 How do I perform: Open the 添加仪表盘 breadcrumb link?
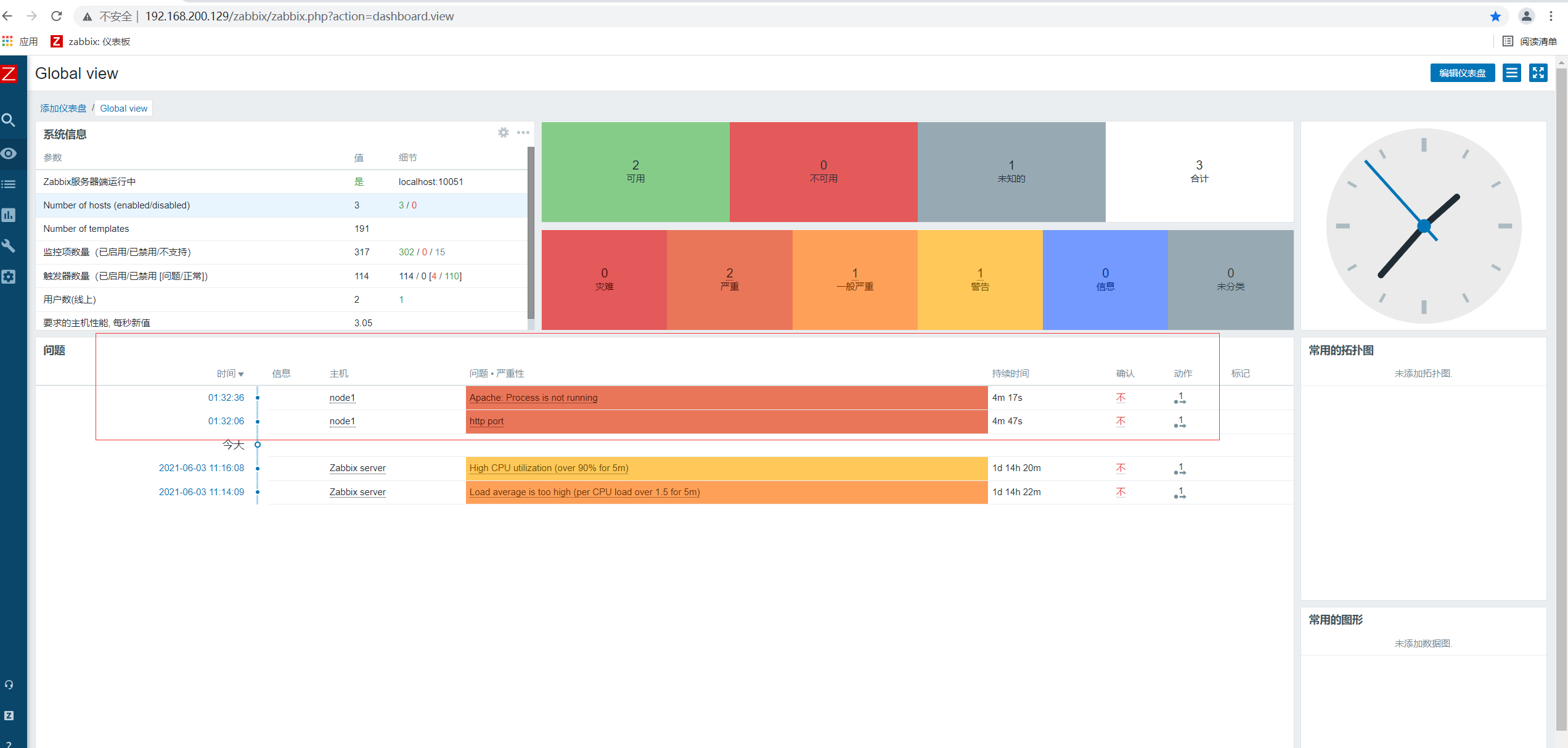click(x=63, y=109)
